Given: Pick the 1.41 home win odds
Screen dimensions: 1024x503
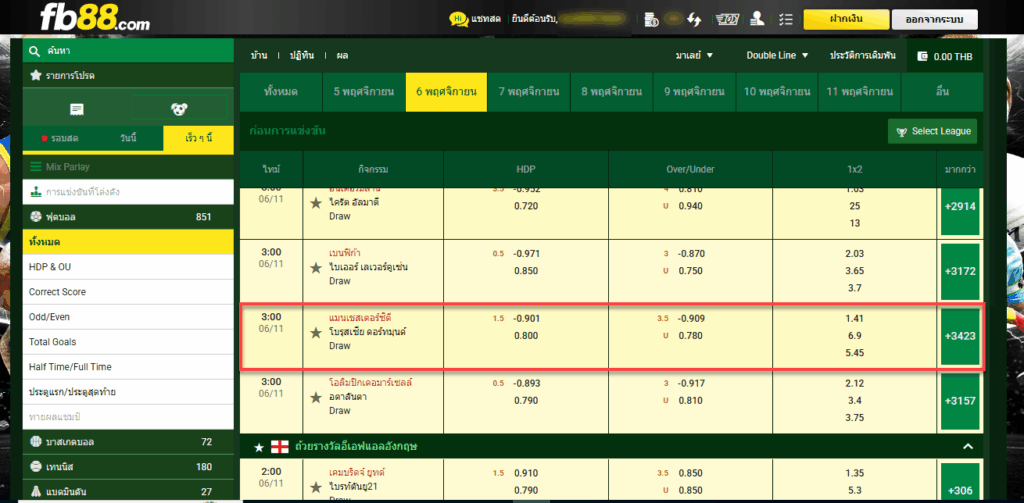Looking at the screenshot, I should pyautogui.click(x=854, y=319).
